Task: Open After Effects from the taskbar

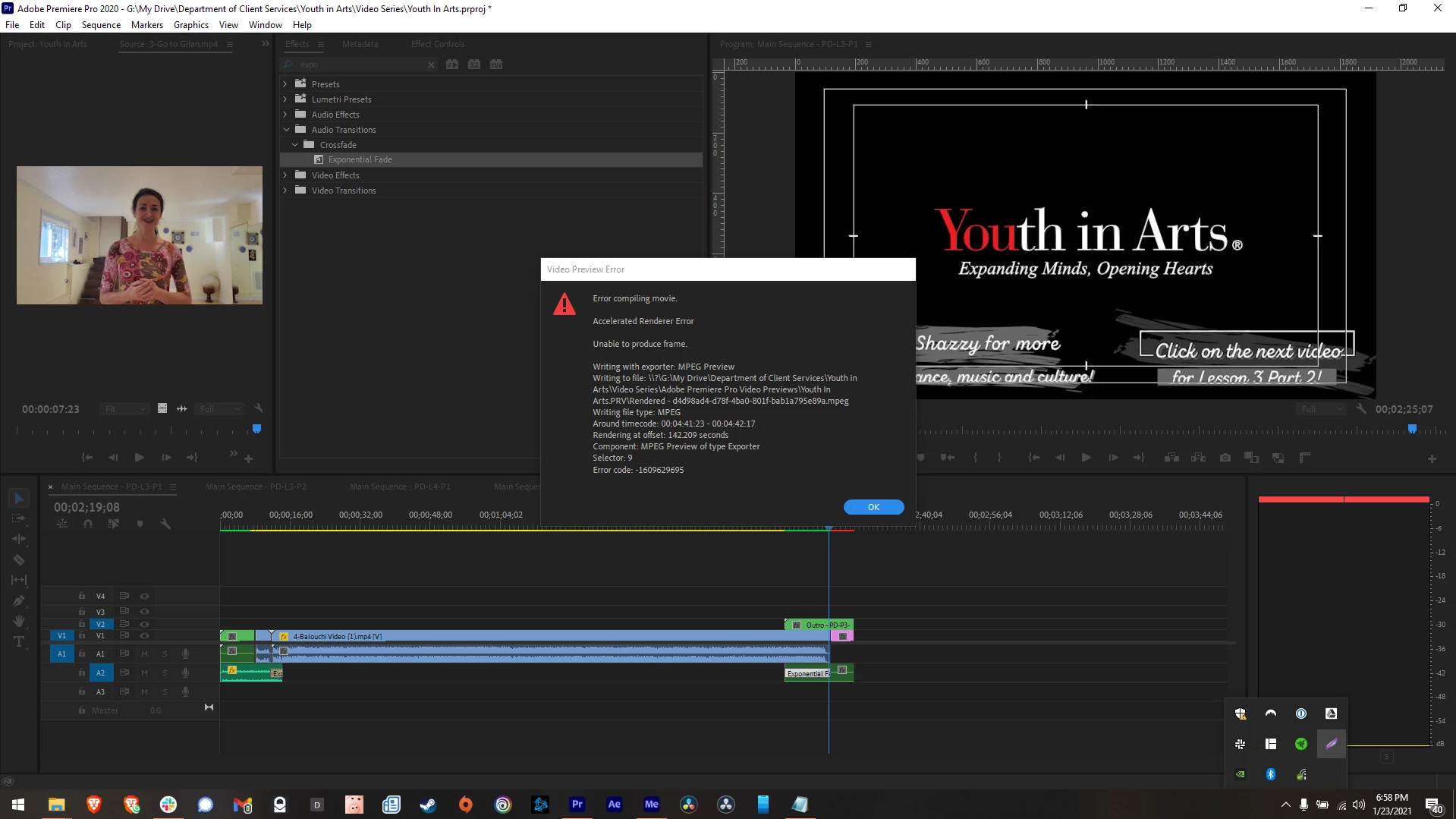Action: pyautogui.click(x=614, y=805)
